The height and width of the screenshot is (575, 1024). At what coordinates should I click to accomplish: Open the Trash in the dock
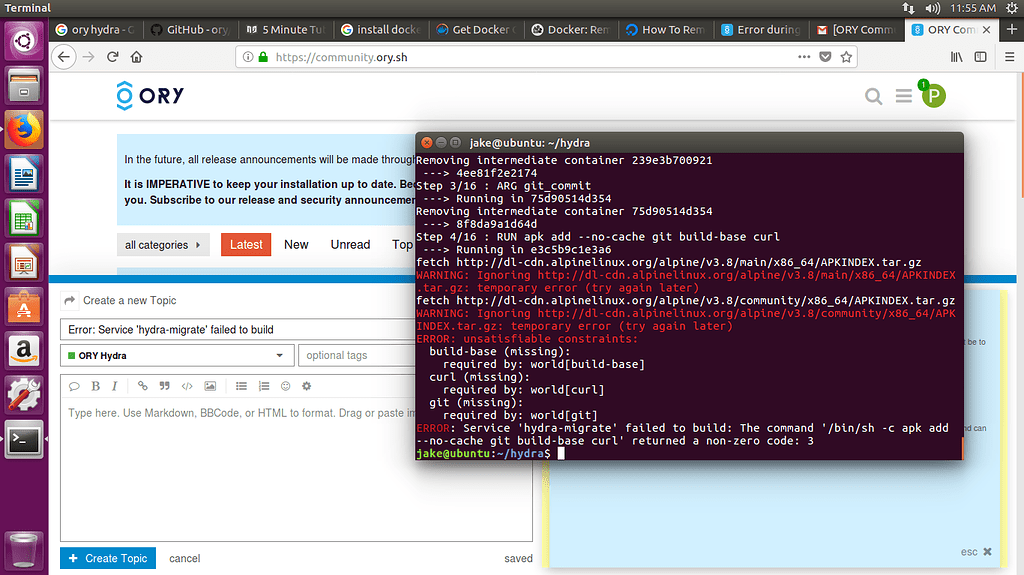[x=24, y=550]
